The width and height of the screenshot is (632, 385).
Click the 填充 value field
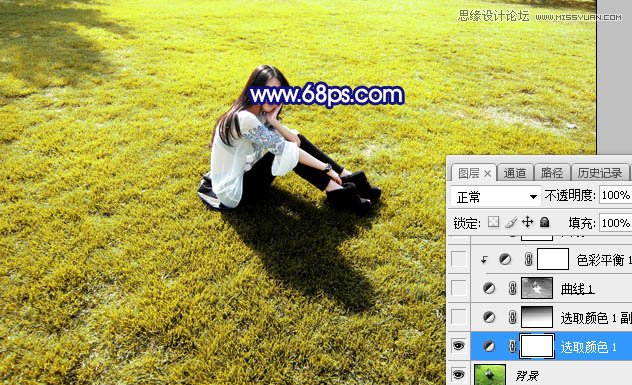point(615,223)
